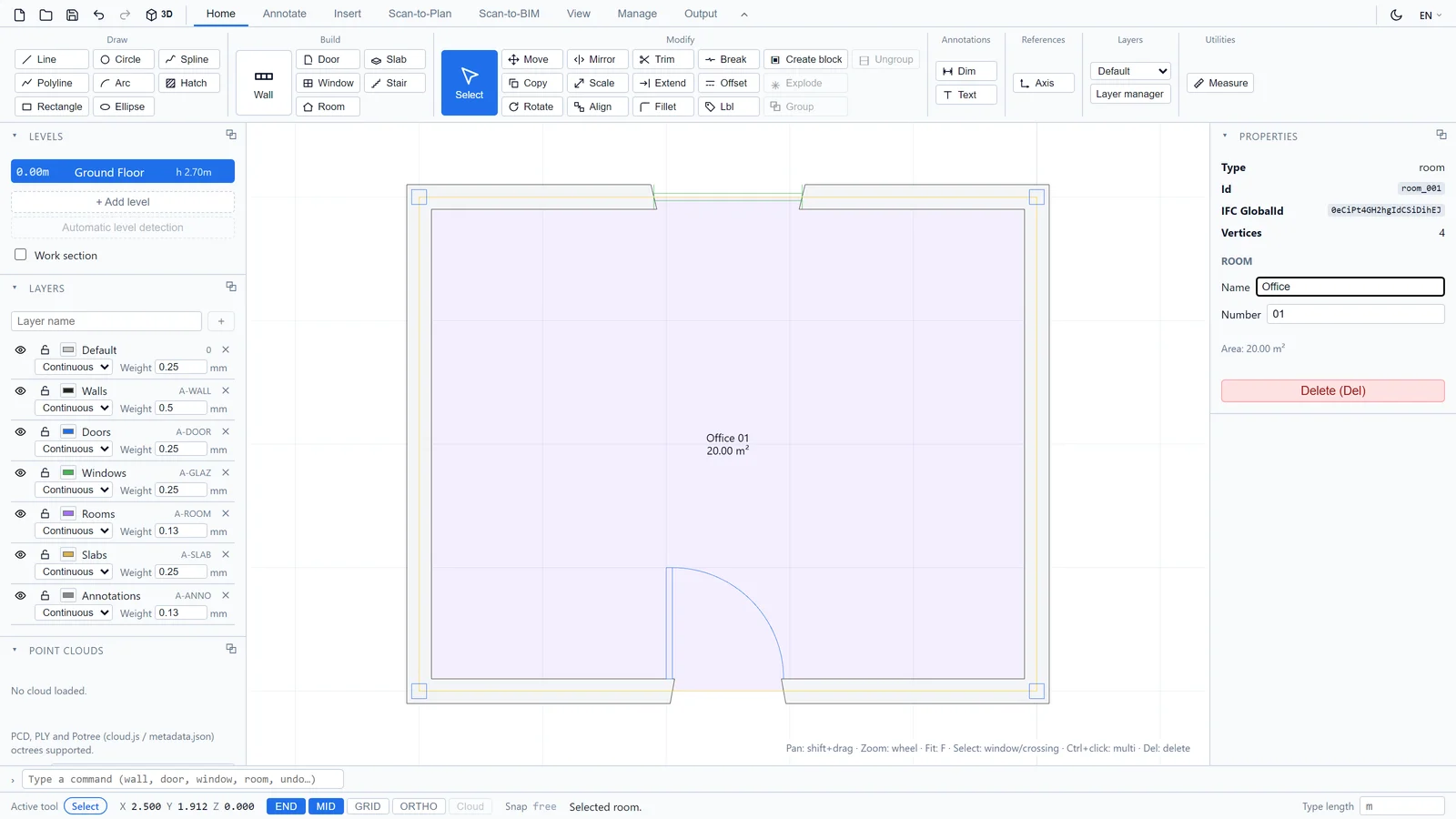Open the Manage tab
The image size is (1456, 819).
click(637, 14)
